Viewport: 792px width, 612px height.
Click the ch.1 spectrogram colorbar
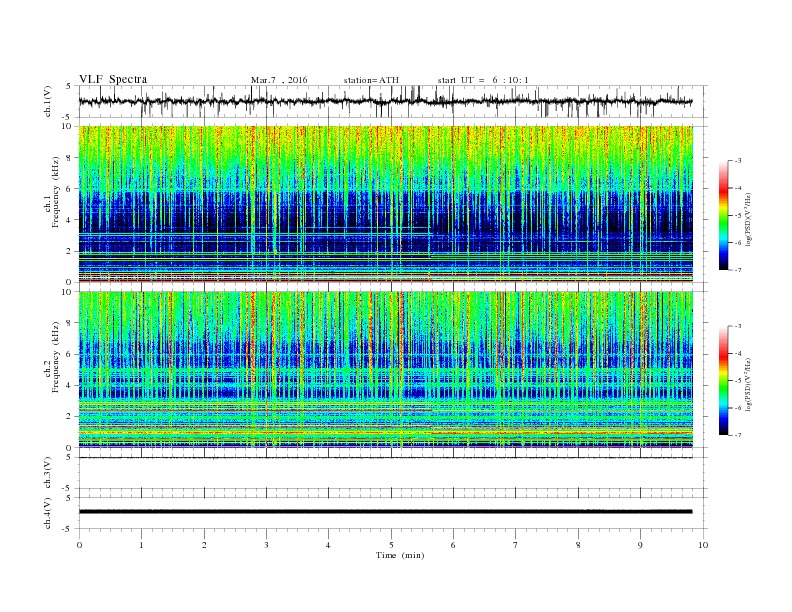pos(723,215)
